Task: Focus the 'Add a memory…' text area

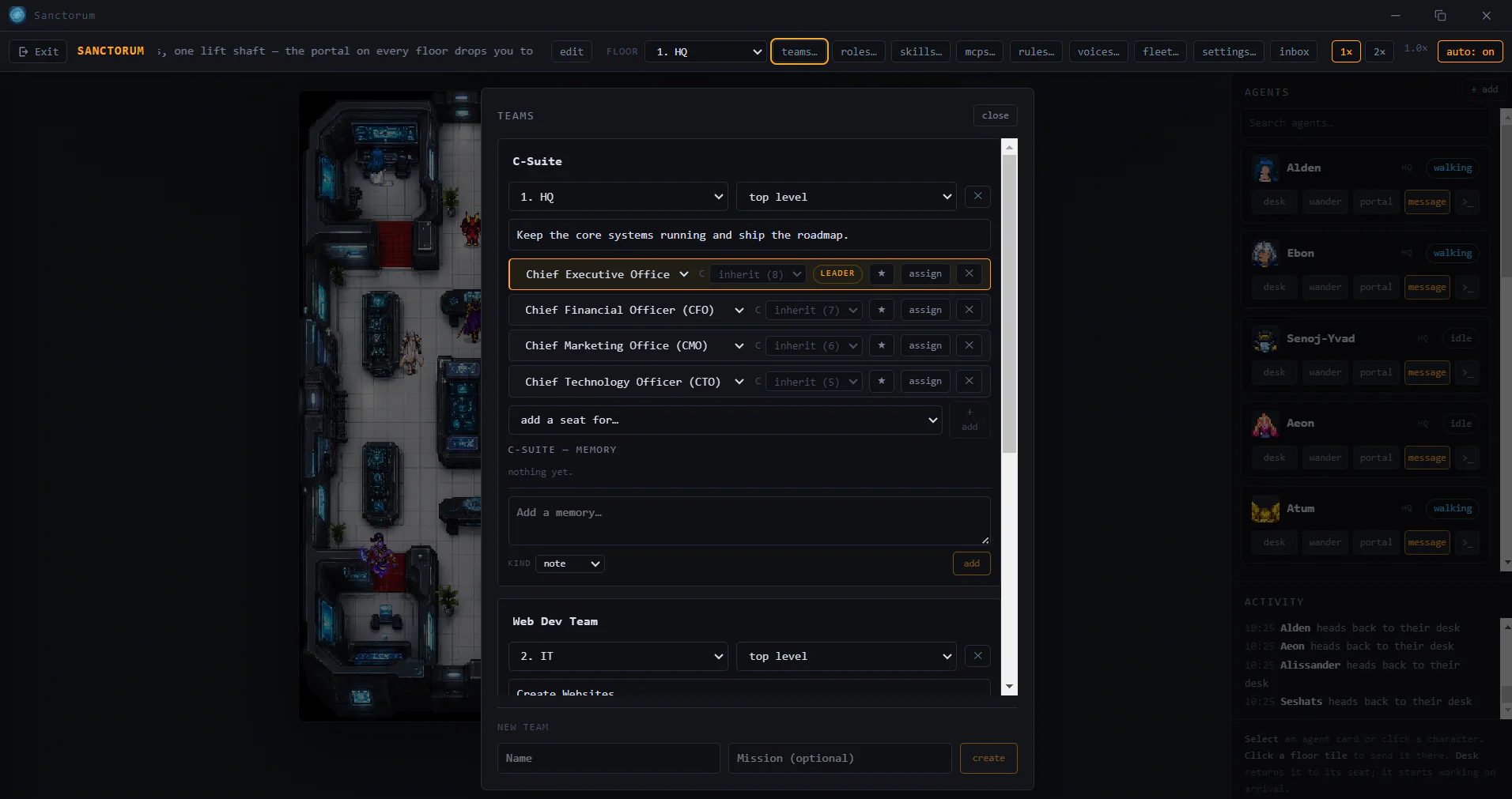Action: click(749, 520)
